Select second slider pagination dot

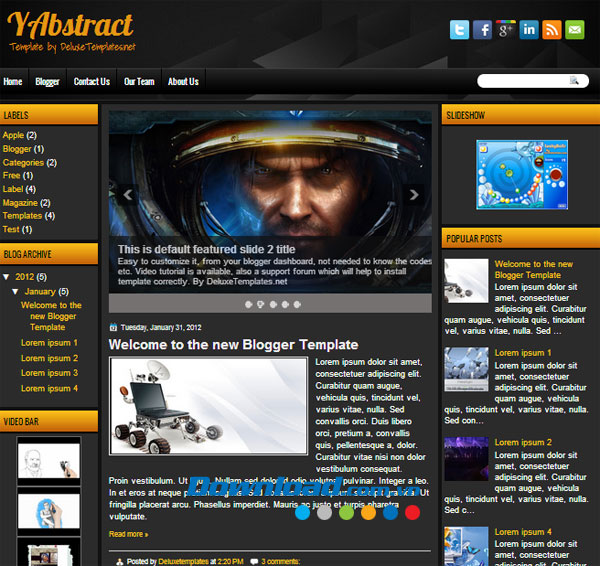pos(261,305)
